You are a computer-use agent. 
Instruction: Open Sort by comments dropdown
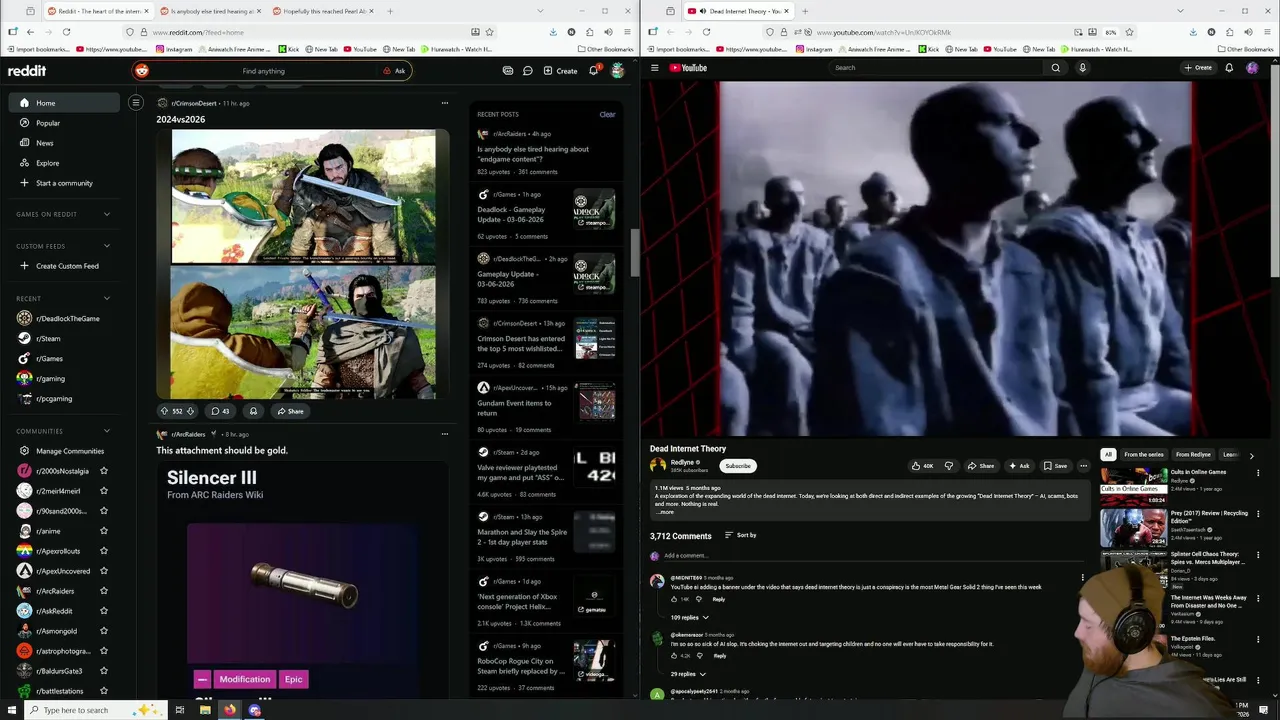point(740,535)
